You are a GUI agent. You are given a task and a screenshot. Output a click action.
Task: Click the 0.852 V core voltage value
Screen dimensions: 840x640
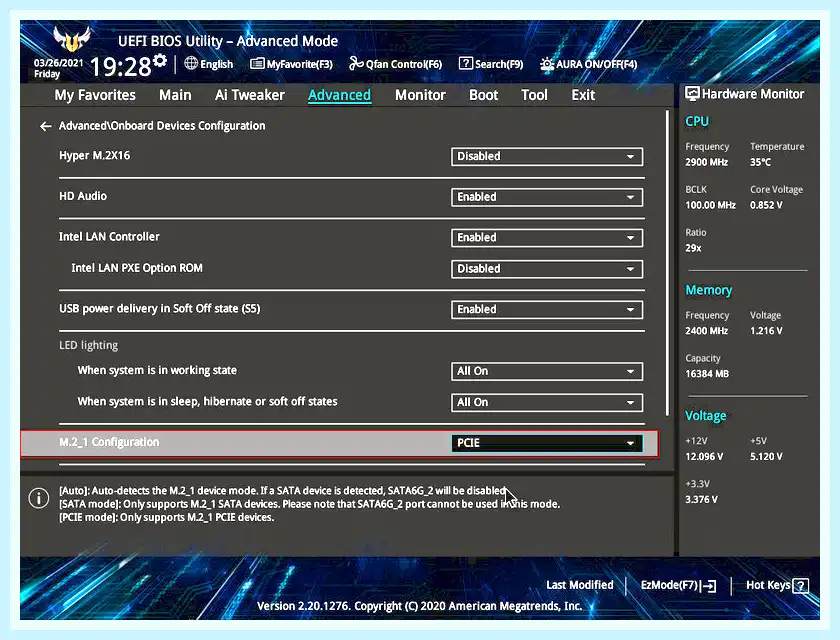(x=766, y=205)
